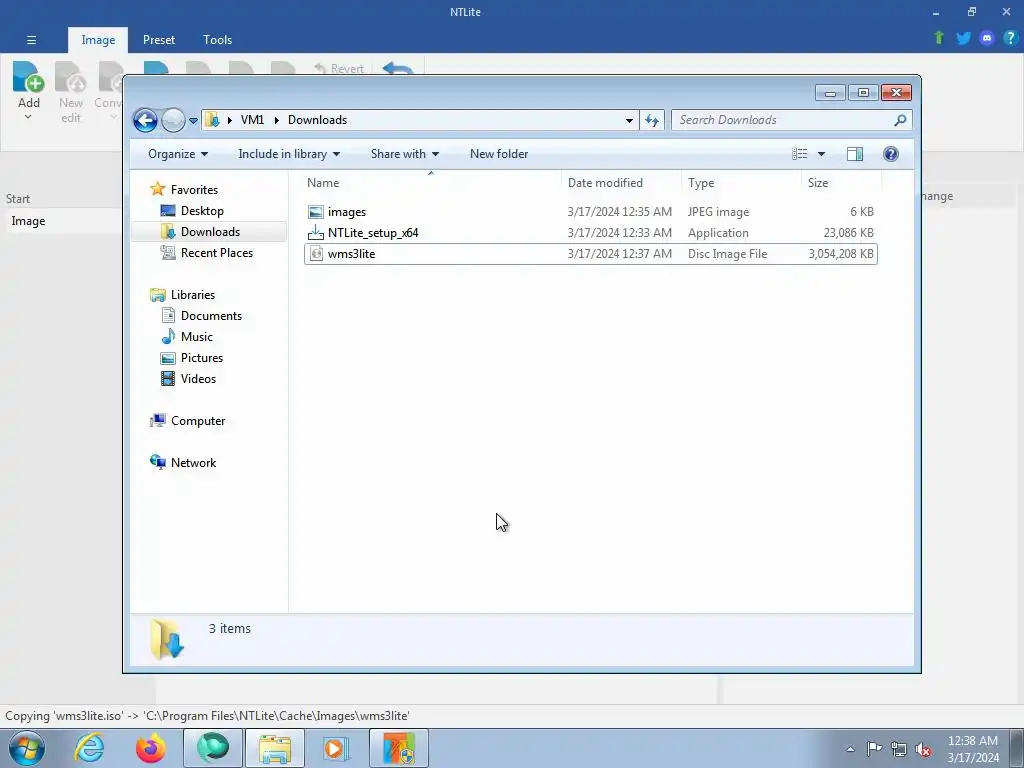Click the taskbar clock showing 12:38 AM
Screen dimensions: 1024x768
972,748
